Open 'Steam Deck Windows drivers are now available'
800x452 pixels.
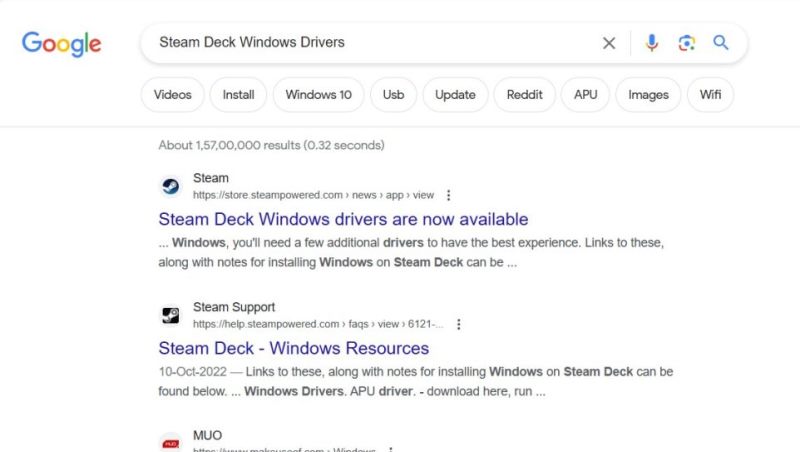click(x=343, y=219)
